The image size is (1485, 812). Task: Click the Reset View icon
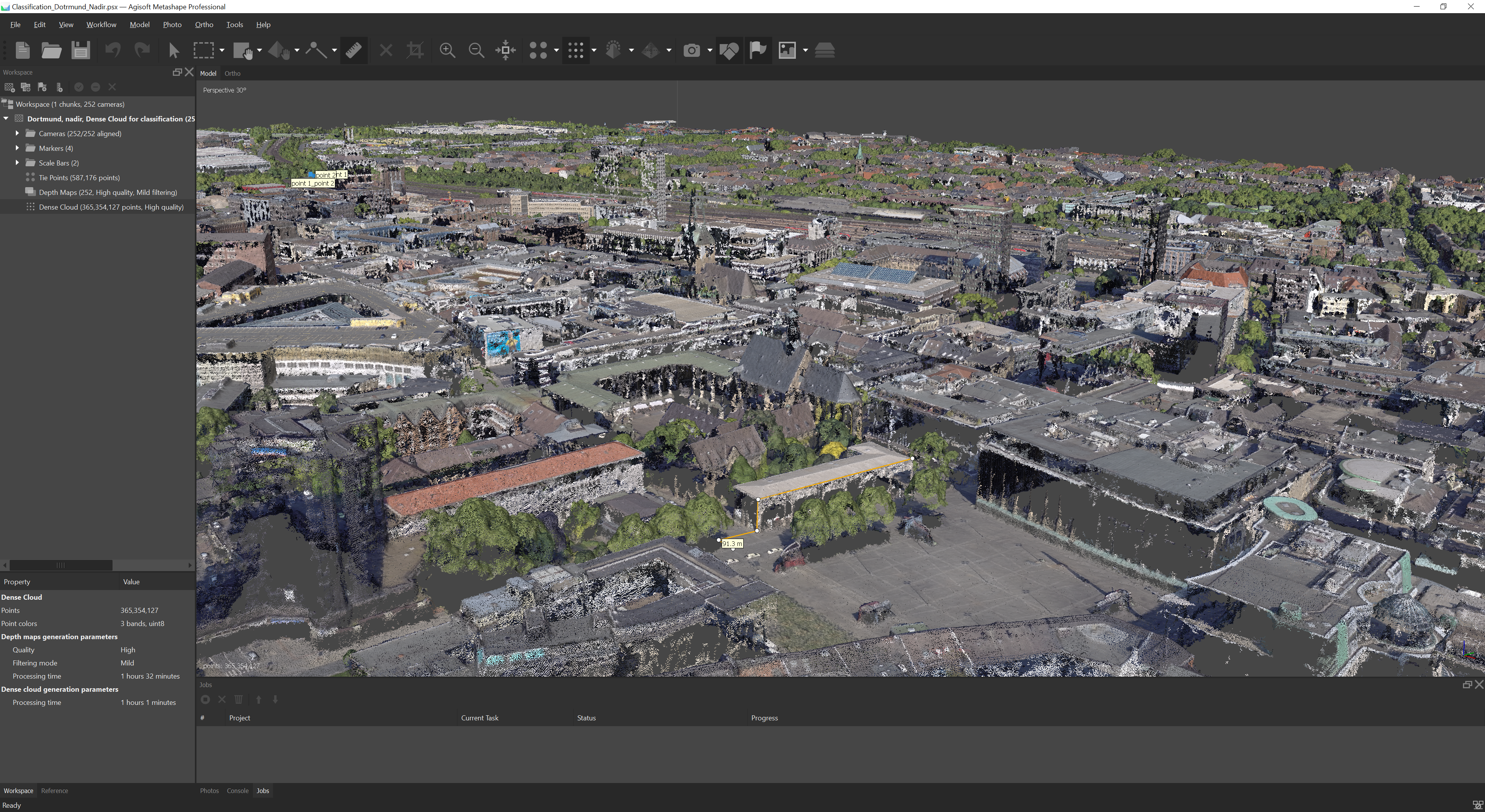tap(505, 50)
